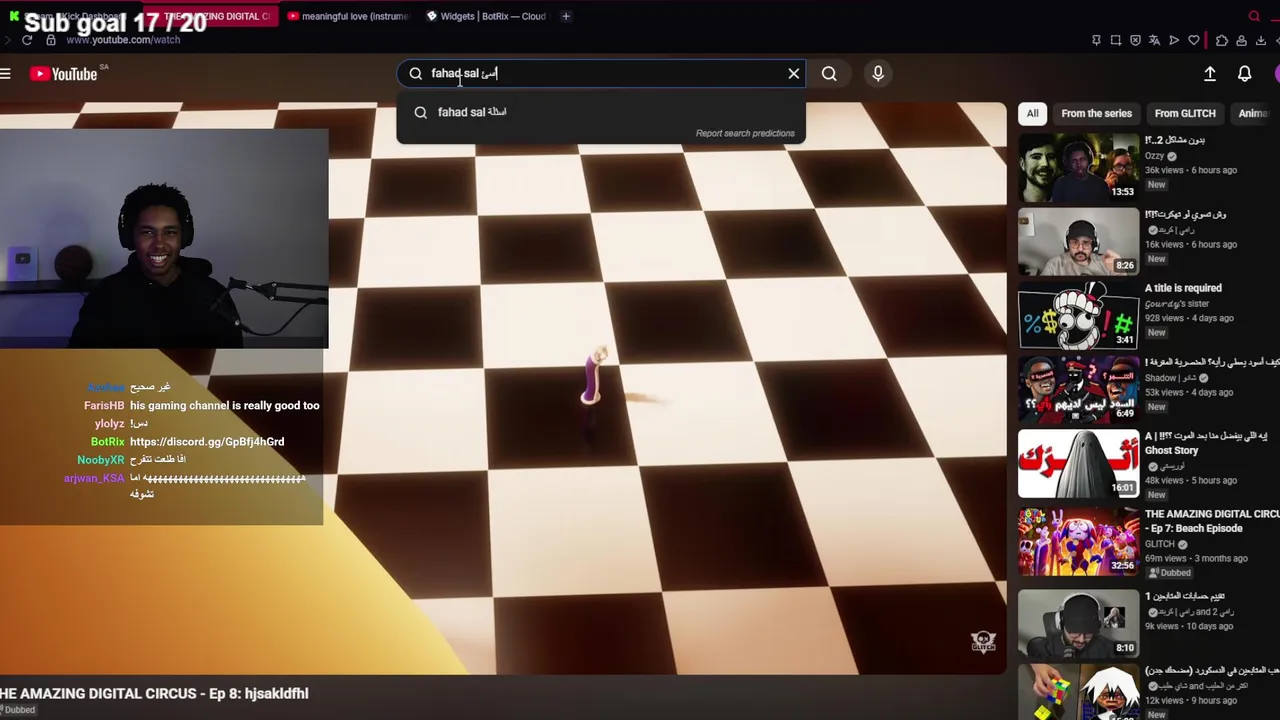The height and width of the screenshot is (720, 1280).
Task: Switch to THE AMAZING DIGITAL CIRCUS tab
Action: point(210,16)
